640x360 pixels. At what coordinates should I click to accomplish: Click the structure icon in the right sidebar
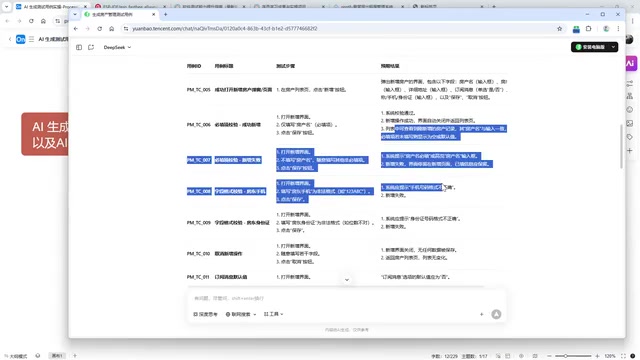pos(630,96)
